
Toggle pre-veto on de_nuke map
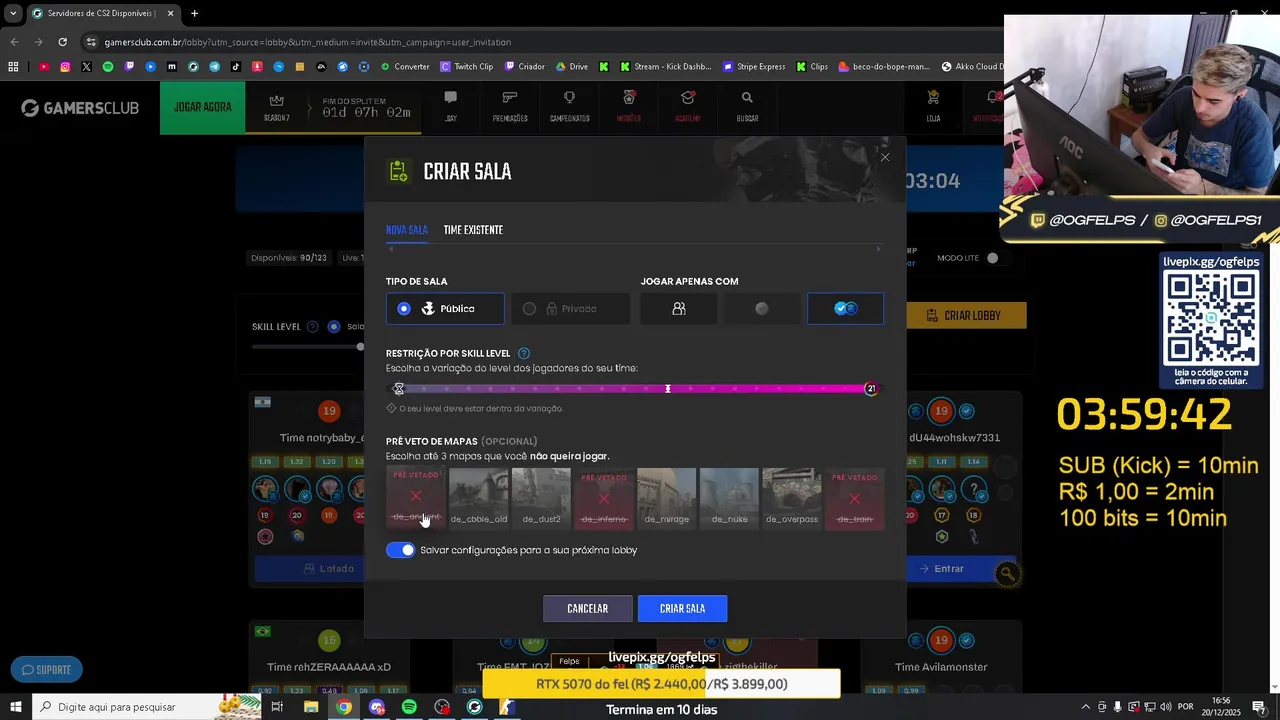point(729,498)
